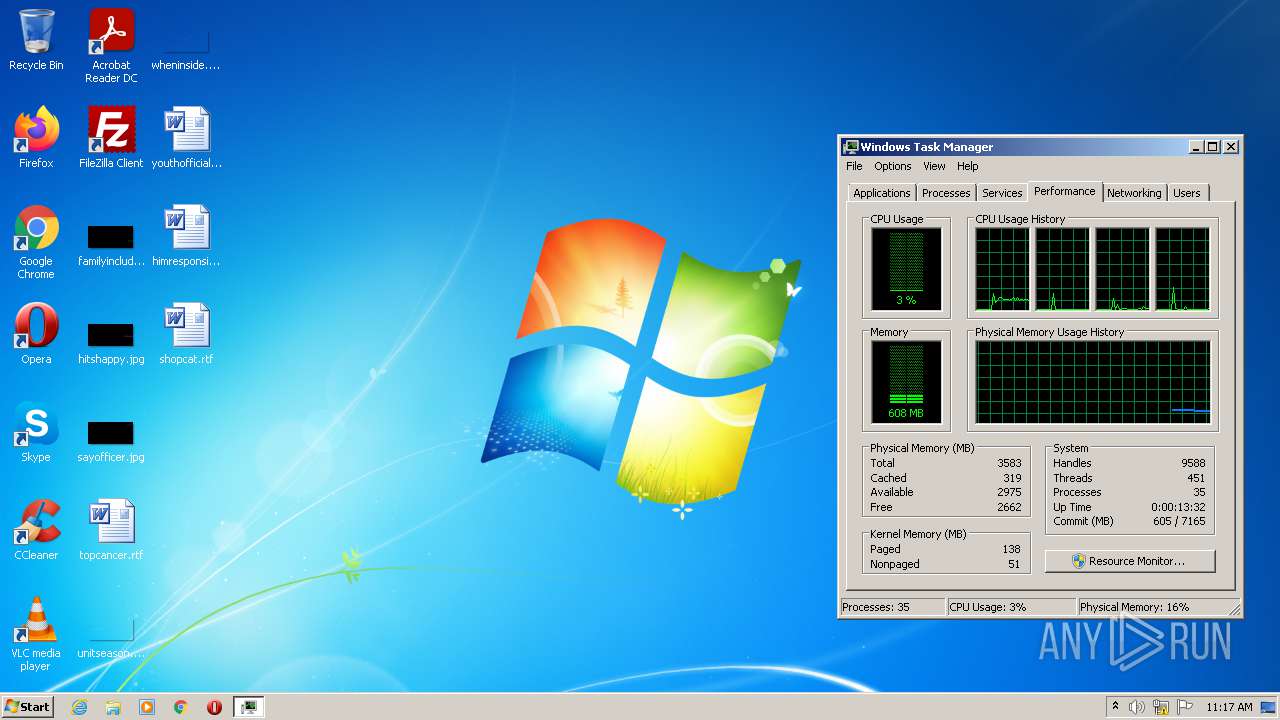Open the Action Center flag icon

pyautogui.click(x=1185, y=707)
